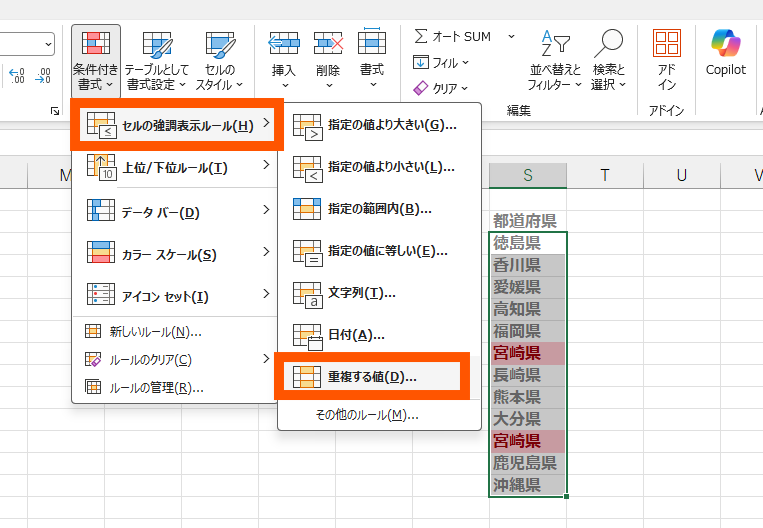Click the オート SUM button
763x528 pixels.
453,36
